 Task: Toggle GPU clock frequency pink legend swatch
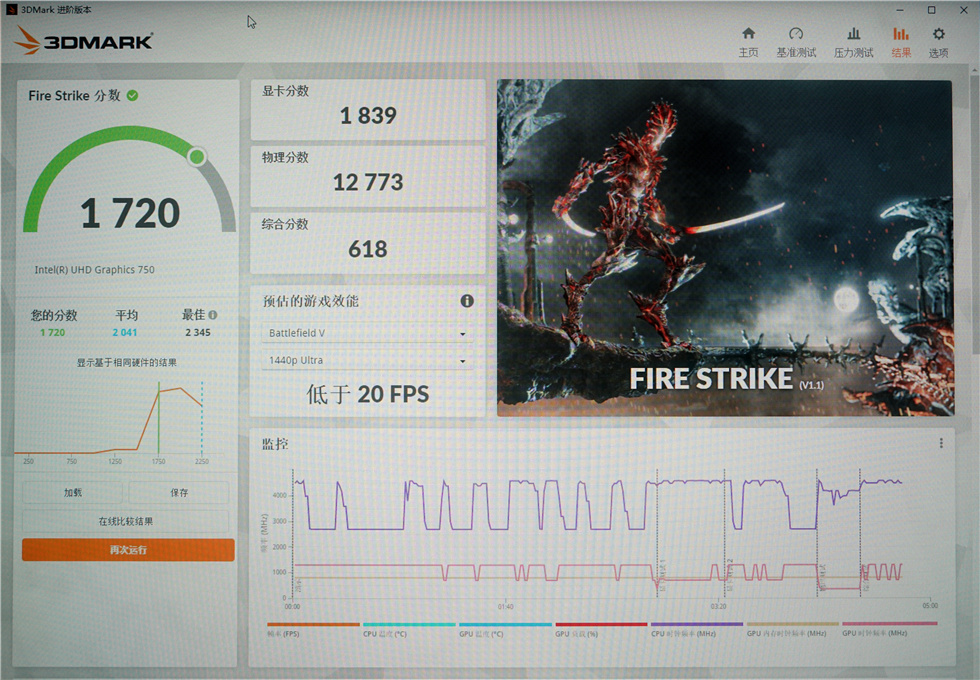(x=890, y=624)
